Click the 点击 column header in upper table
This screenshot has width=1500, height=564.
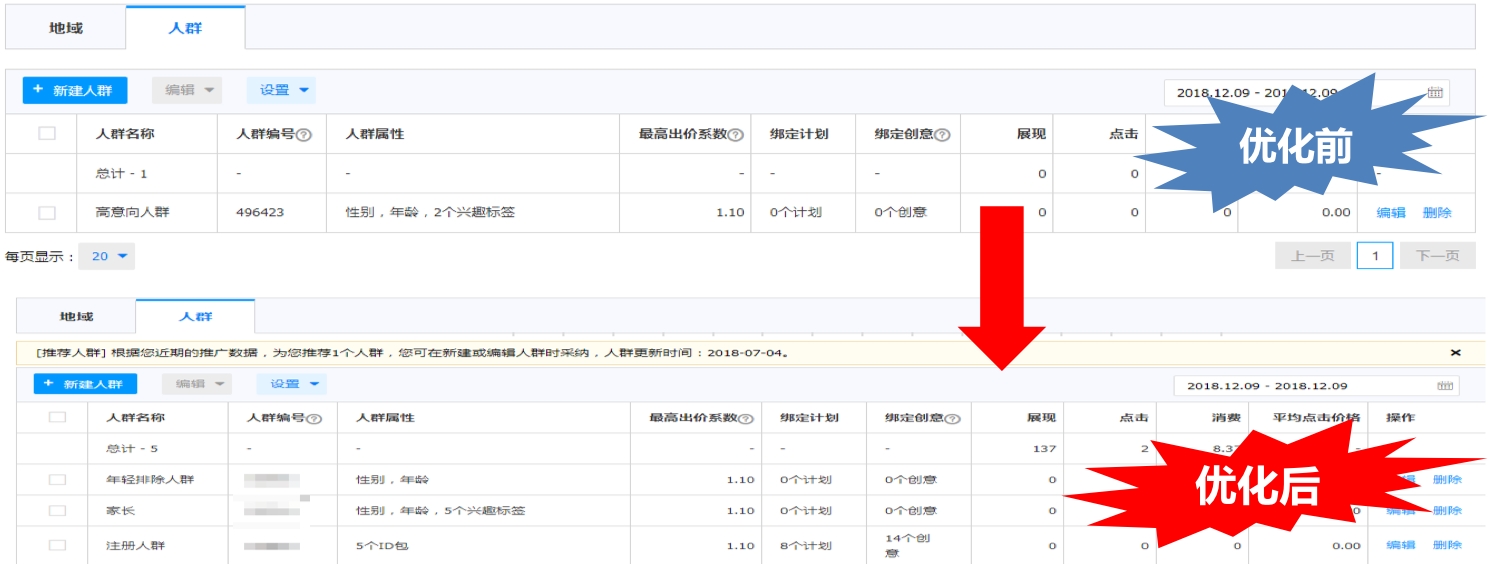pyautogui.click(x=1124, y=134)
